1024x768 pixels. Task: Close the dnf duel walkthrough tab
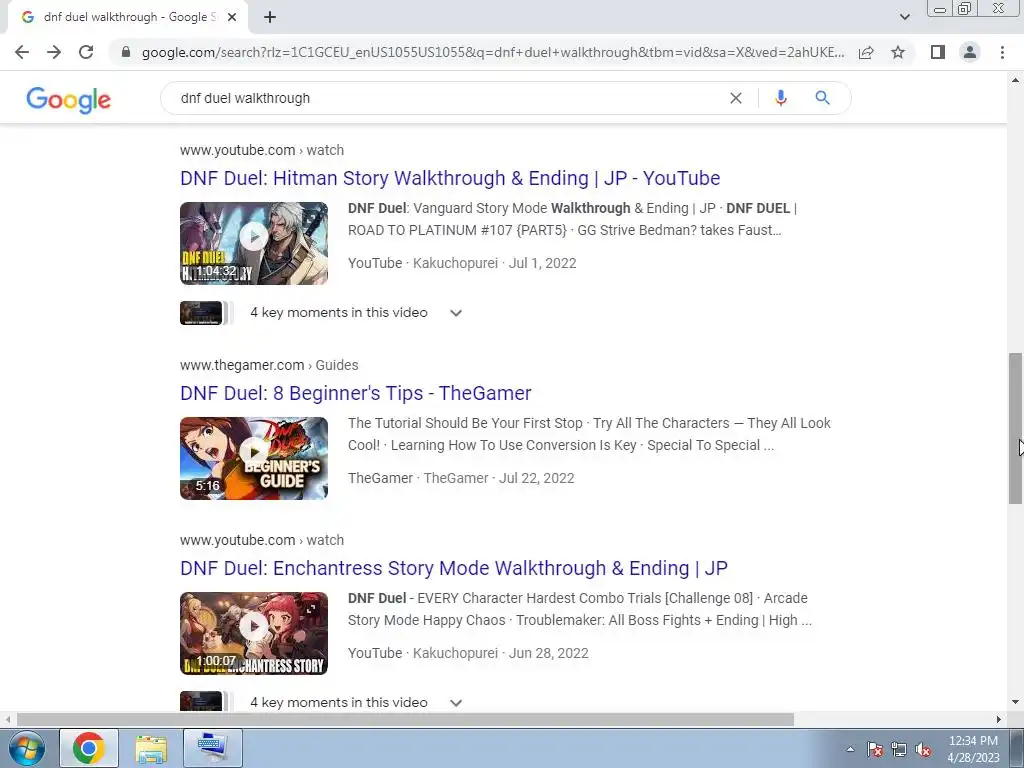(x=232, y=17)
